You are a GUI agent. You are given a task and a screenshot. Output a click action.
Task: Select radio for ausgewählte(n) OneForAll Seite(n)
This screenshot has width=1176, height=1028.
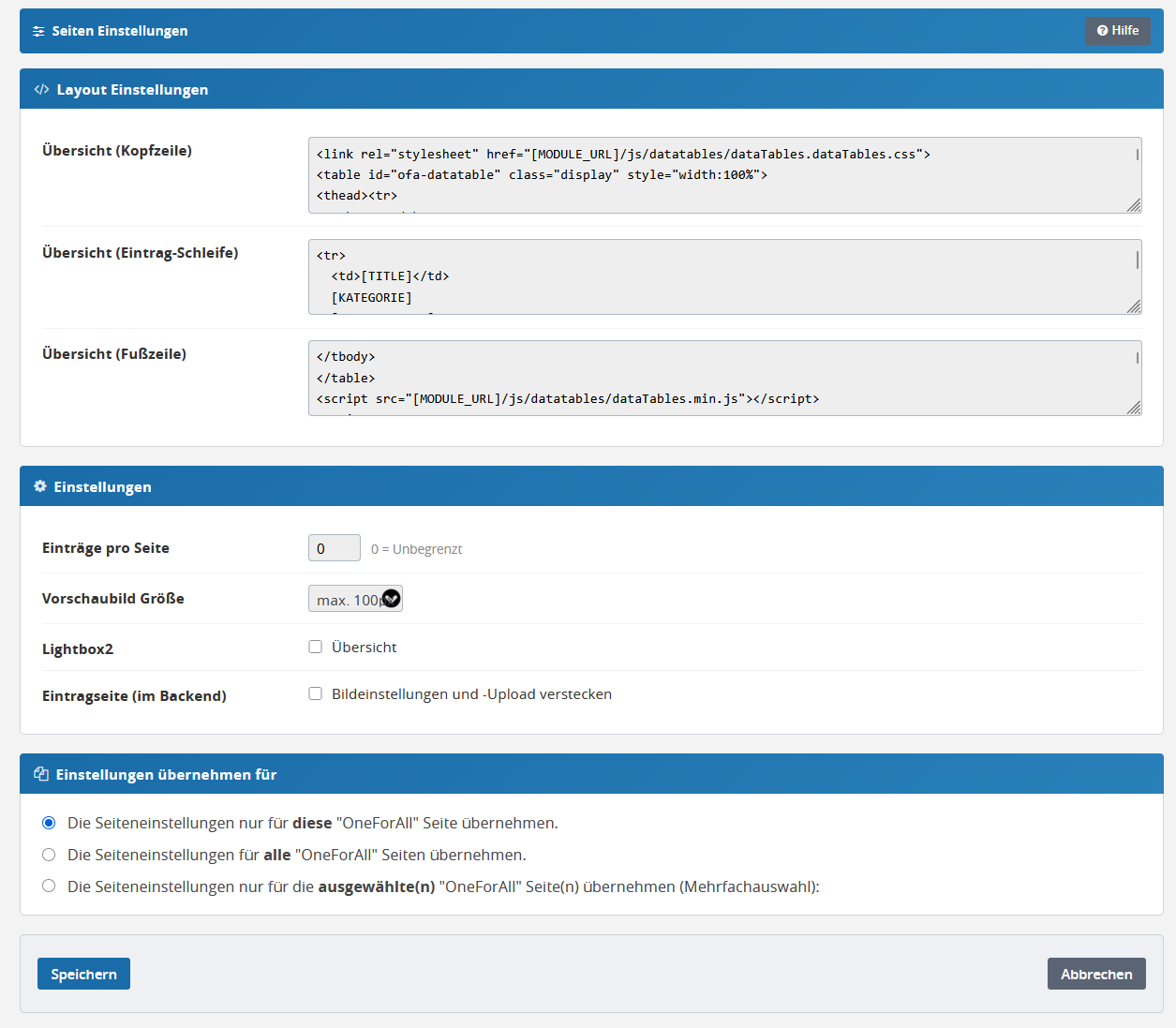49,886
